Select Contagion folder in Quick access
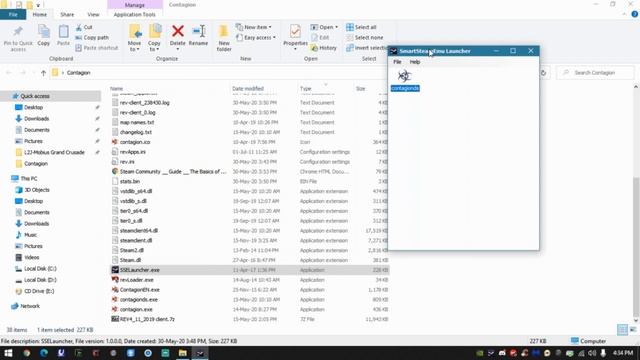Screen dimensions: 640x360 pos(36,164)
